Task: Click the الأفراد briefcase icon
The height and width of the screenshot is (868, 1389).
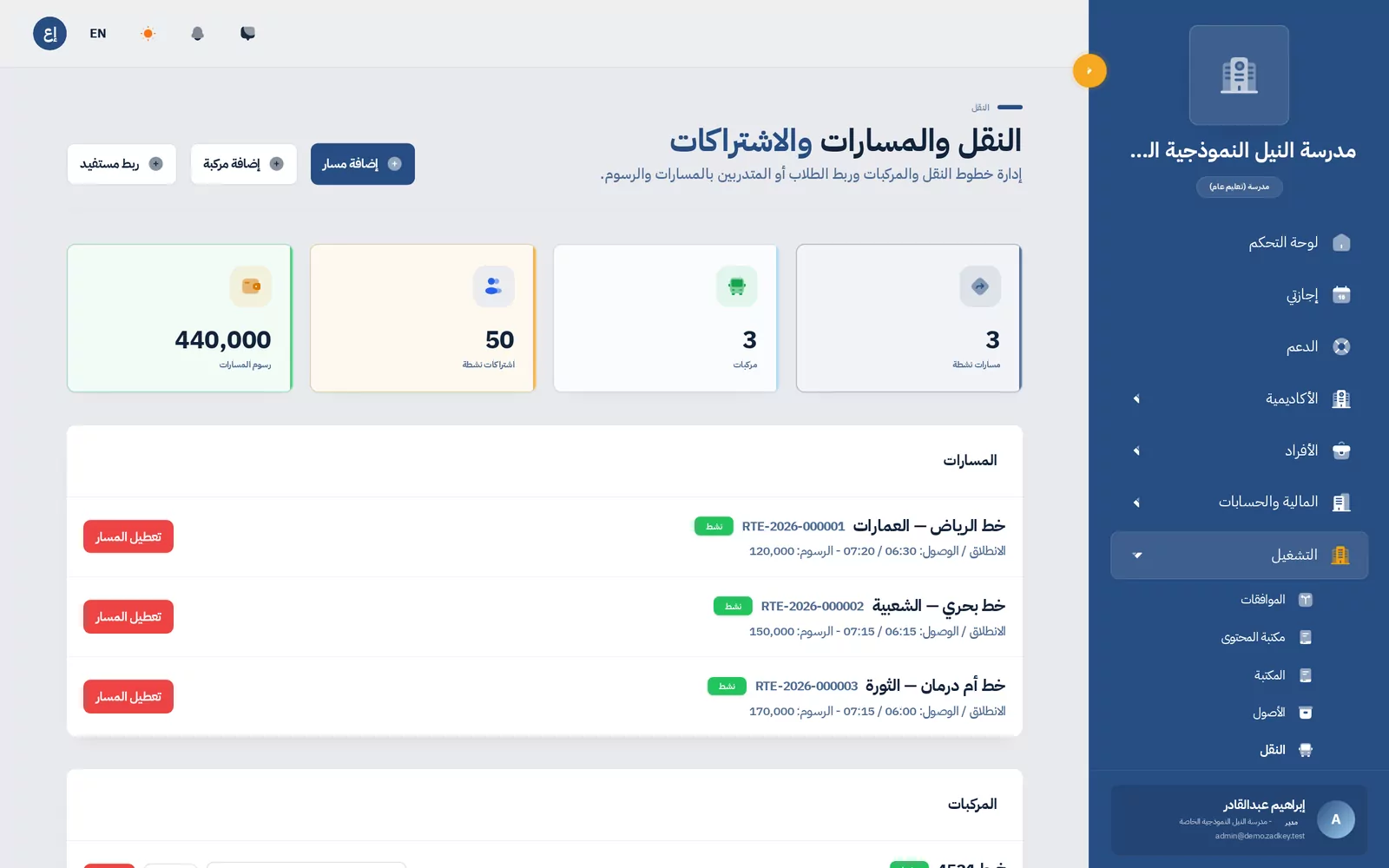Action: (x=1341, y=450)
